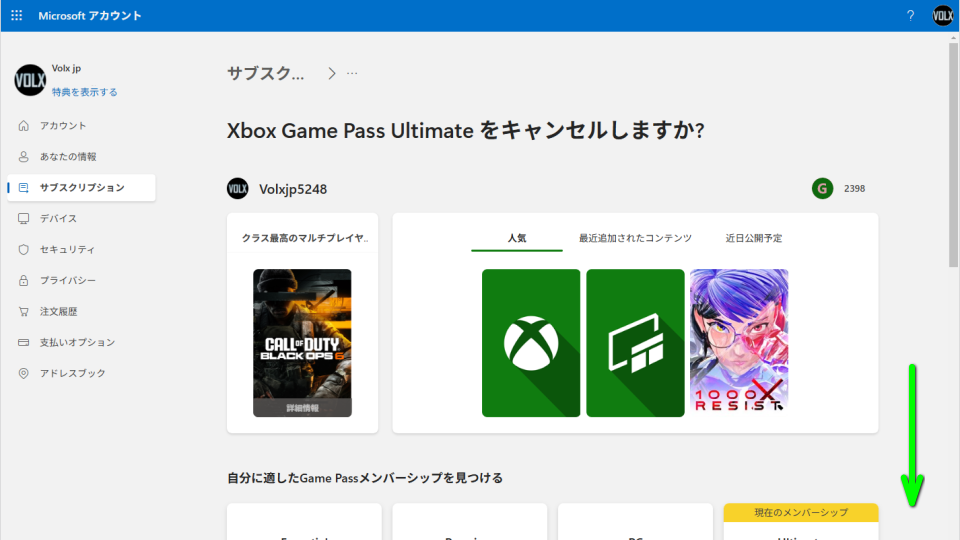The height and width of the screenshot is (540, 960).
Task: Click the サブスク breadcrumb link
Action: coord(266,73)
